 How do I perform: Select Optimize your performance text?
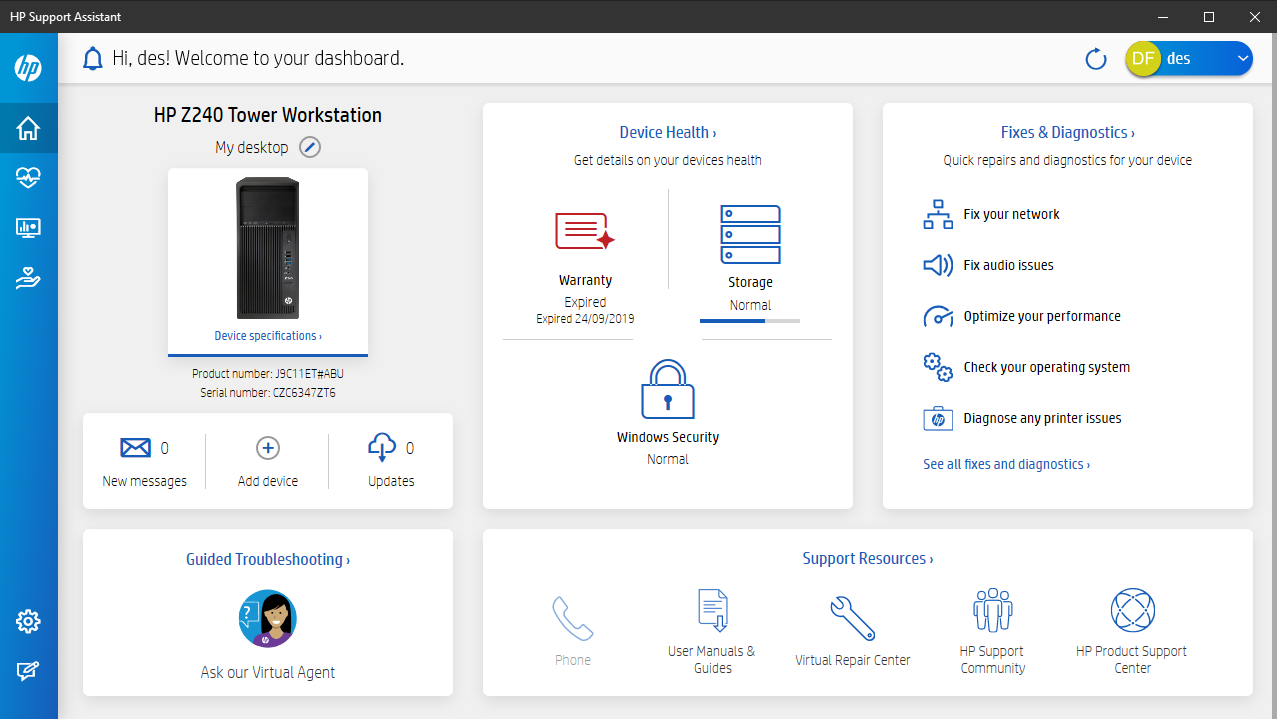(1042, 316)
